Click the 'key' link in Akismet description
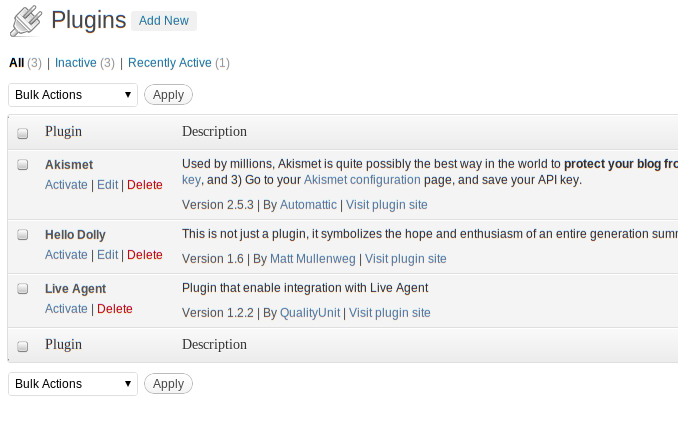The height and width of the screenshot is (428, 678). point(191,180)
